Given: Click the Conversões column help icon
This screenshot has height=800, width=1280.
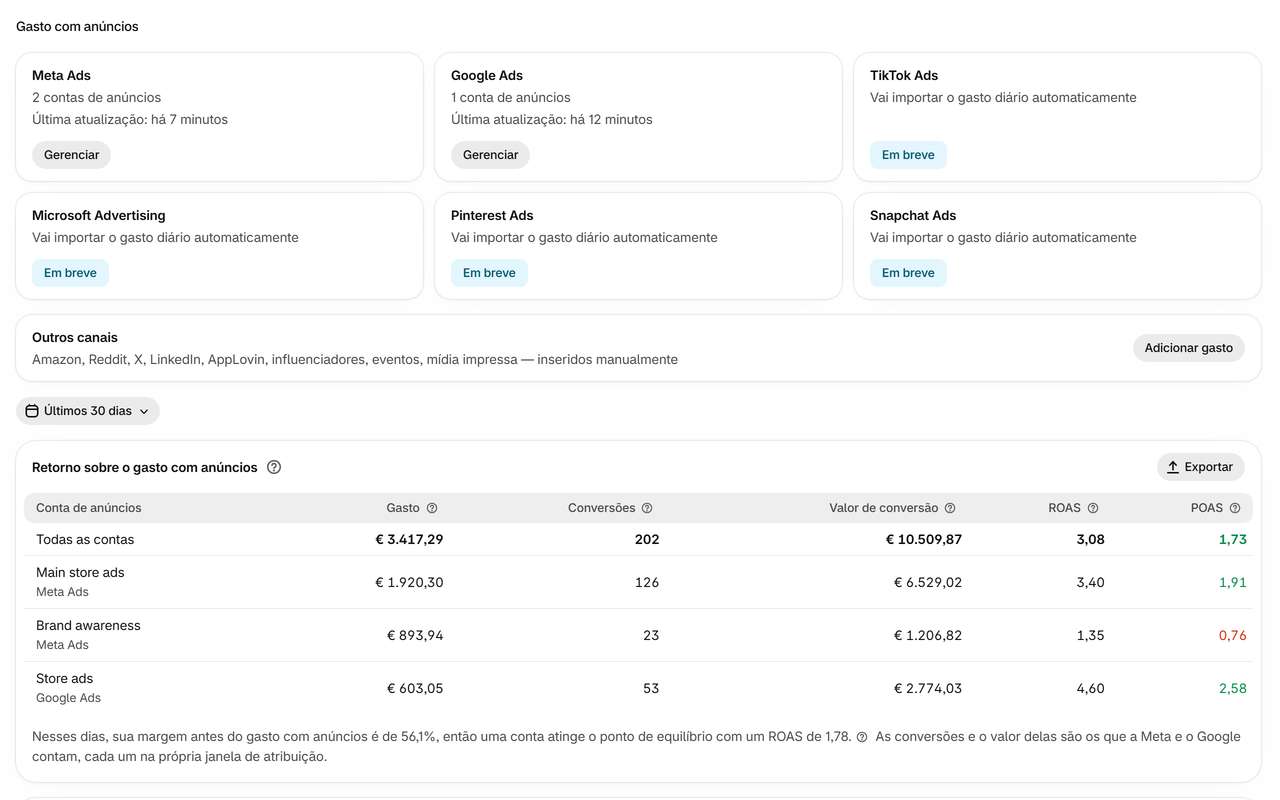Looking at the screenshot, I should pos(647,508).
